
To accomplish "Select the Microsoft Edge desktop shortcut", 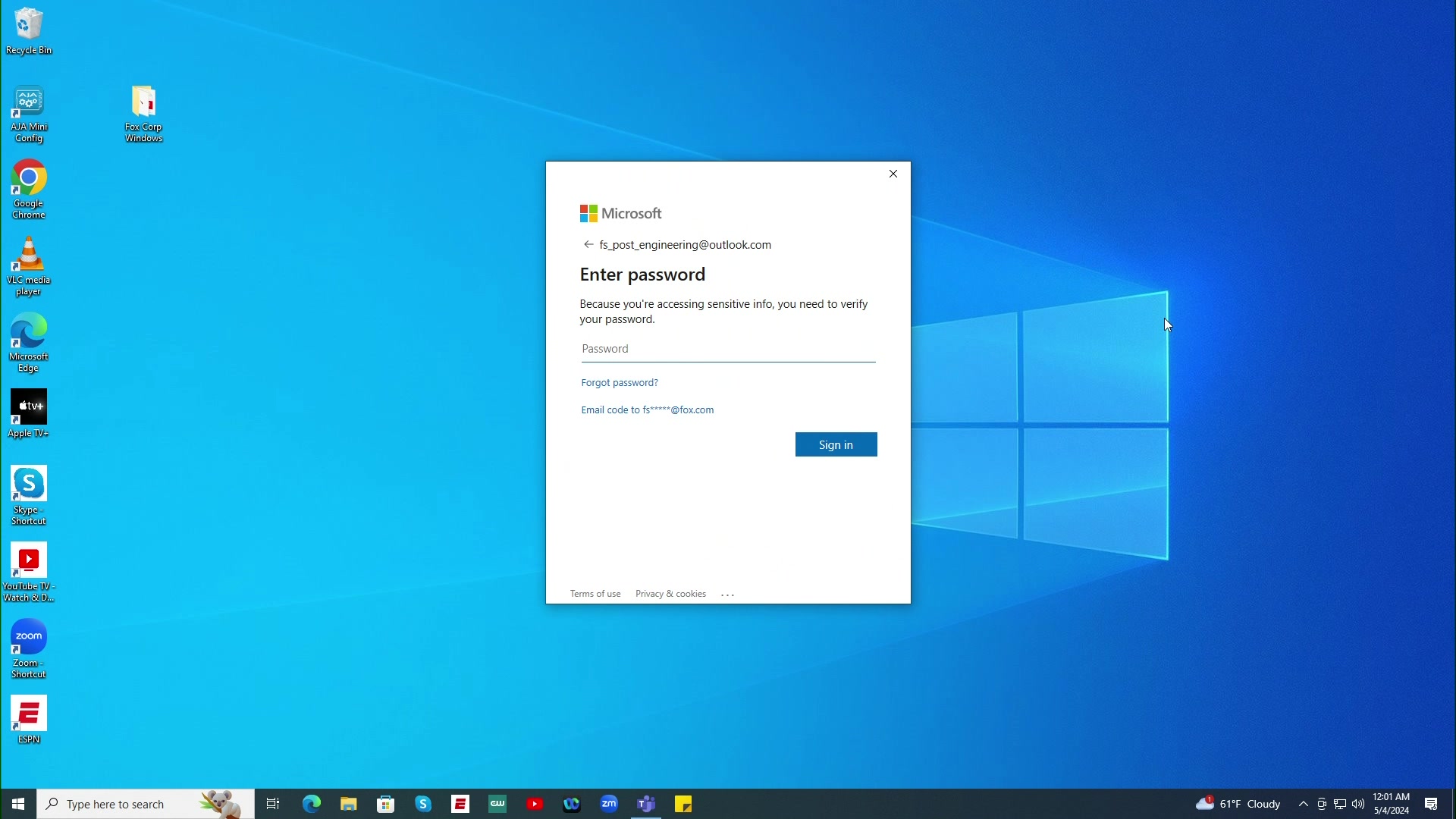I will 29,343.
